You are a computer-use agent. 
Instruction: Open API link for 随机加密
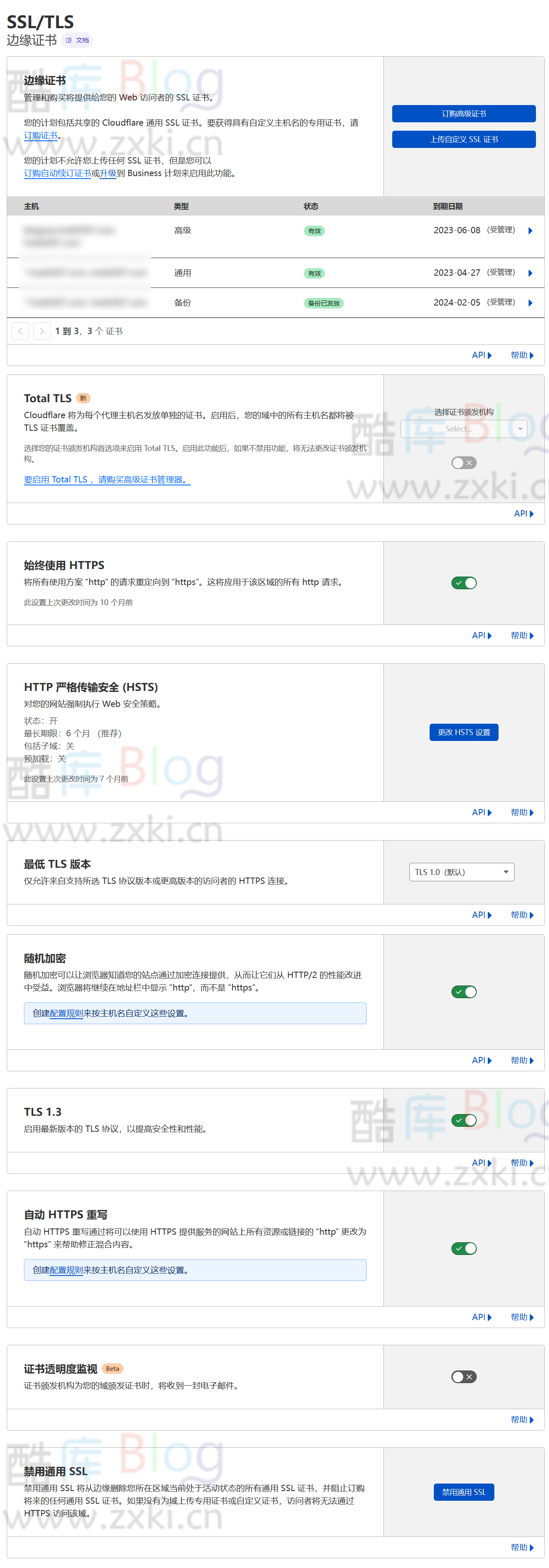(481, 1060)
